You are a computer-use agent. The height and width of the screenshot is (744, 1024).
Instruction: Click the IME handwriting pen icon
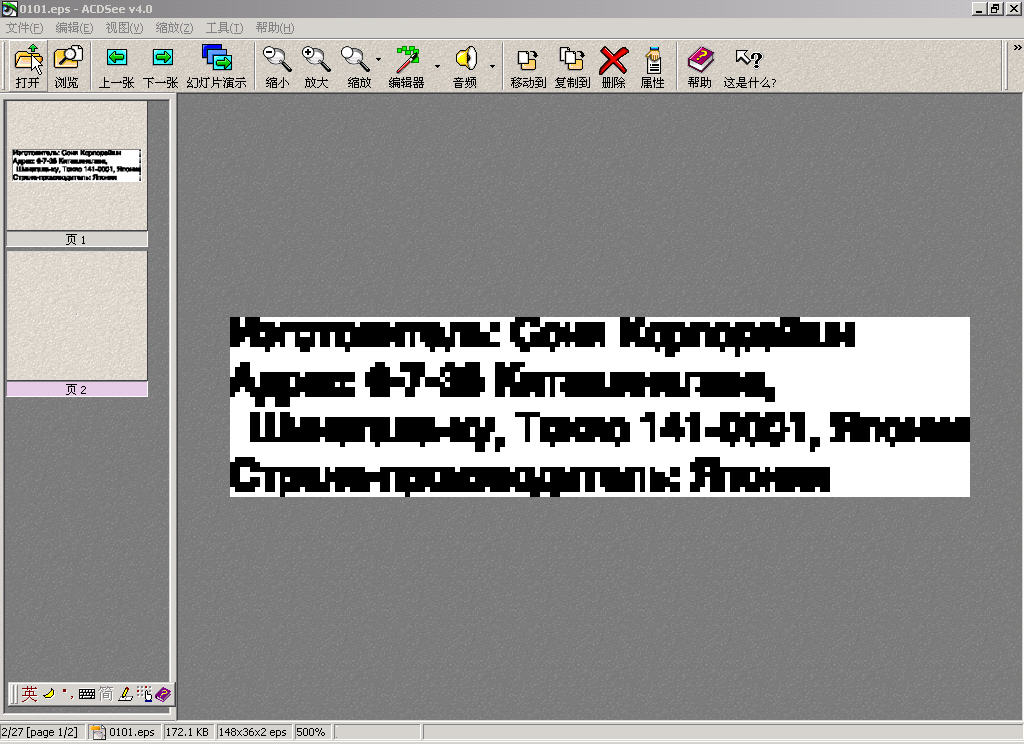click(125, 694)
